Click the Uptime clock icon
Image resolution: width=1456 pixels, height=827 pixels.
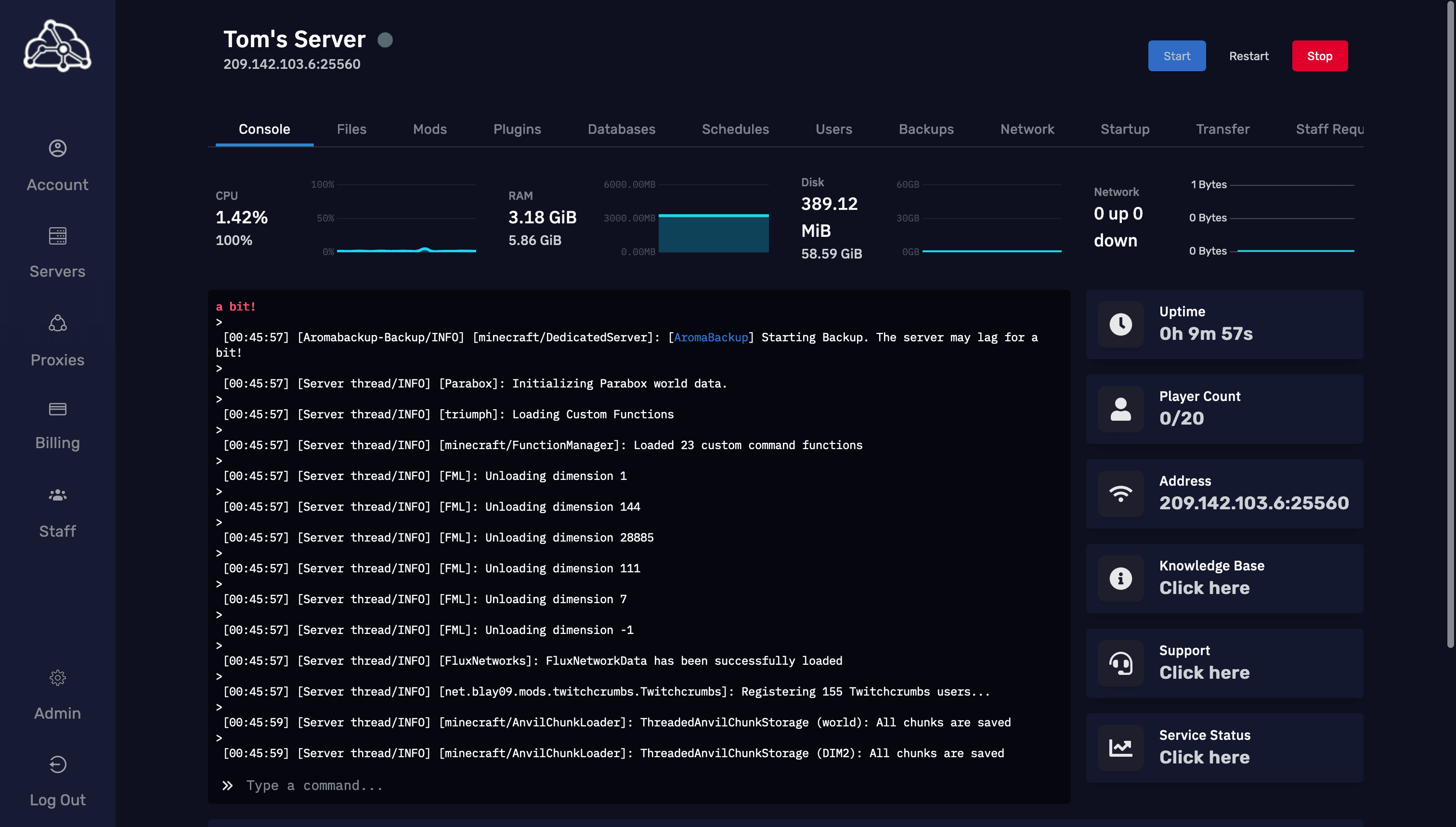pyautogui.click(x=1120, y=324)
